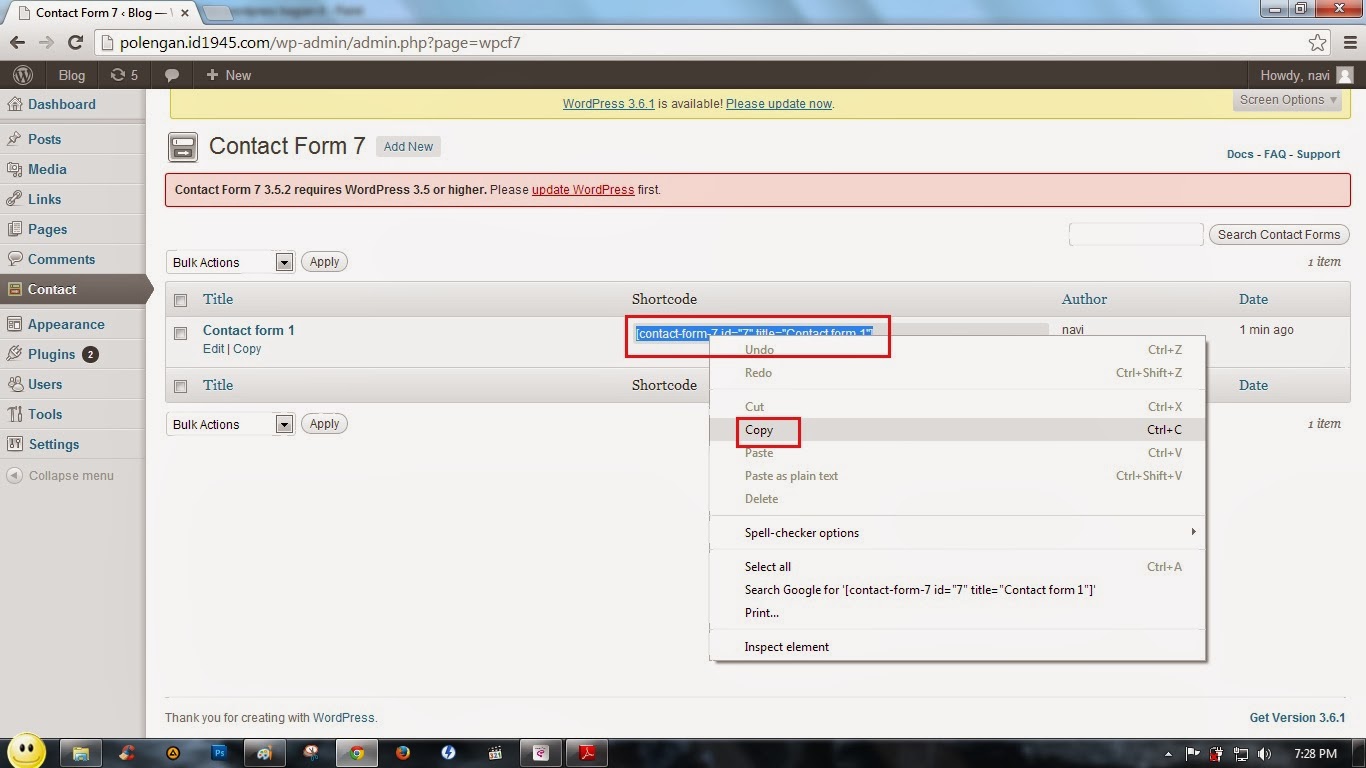
Task: Click Get Version 3.6.1 link
Action: point(1297,718)
